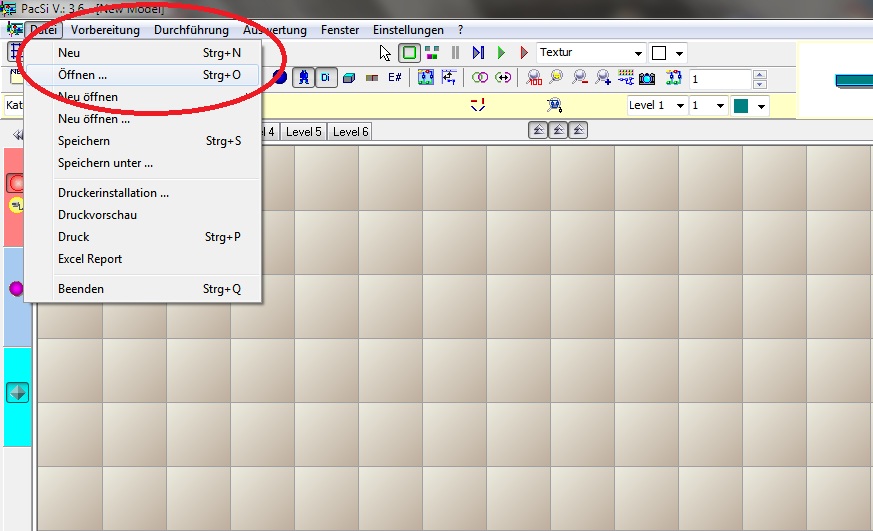
Task: Click the zoom out magnifier icon
Action: 580,77
